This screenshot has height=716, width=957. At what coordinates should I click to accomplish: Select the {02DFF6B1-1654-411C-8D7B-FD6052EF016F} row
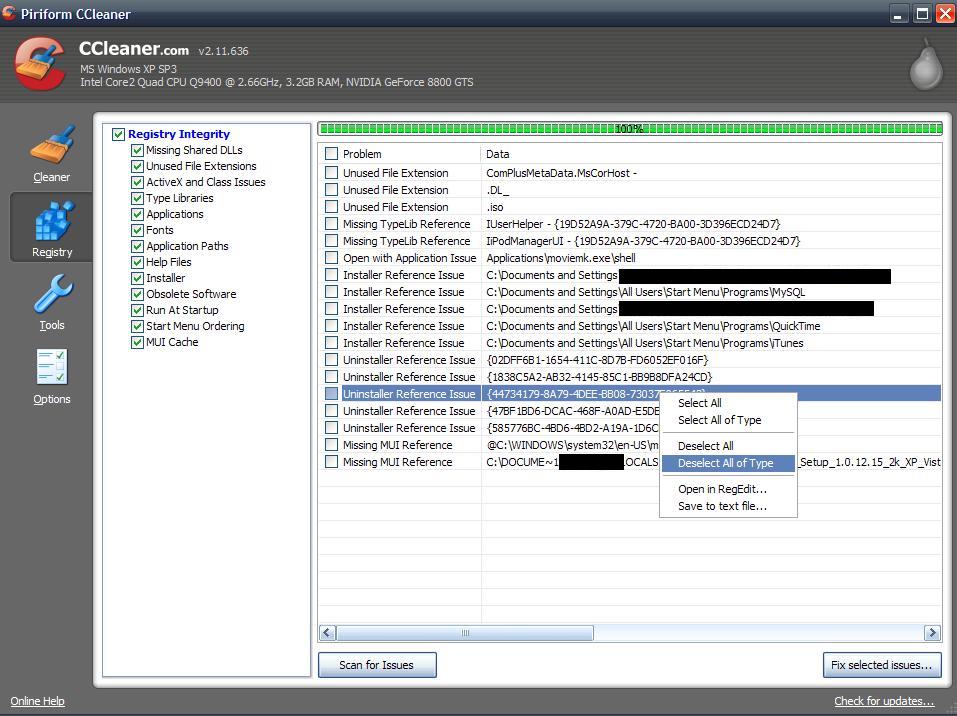[x=630, y=360]
